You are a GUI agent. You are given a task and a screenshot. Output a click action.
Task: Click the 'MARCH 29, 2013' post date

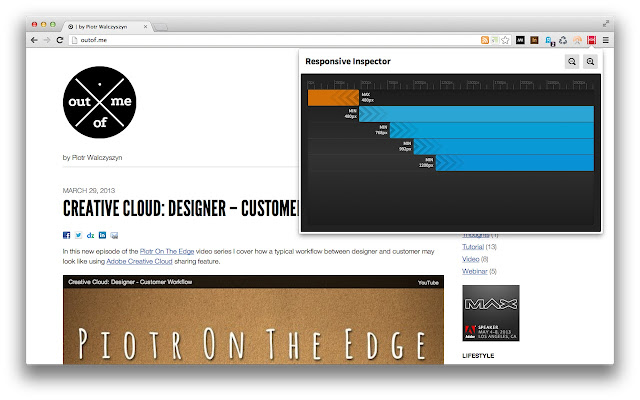coord(89,191)
